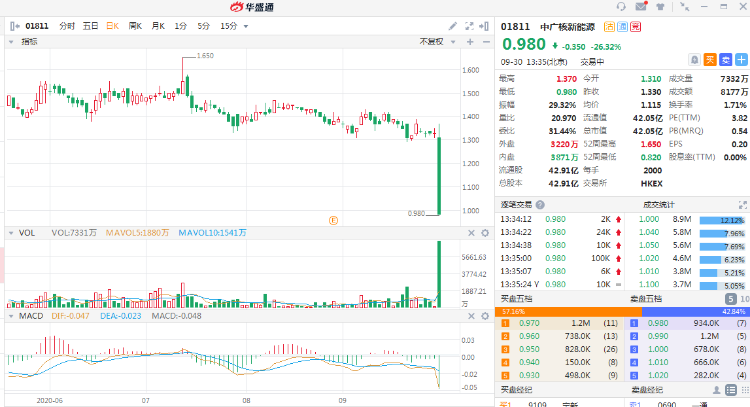Open more time periods dropdown arrow

(246, 26)
